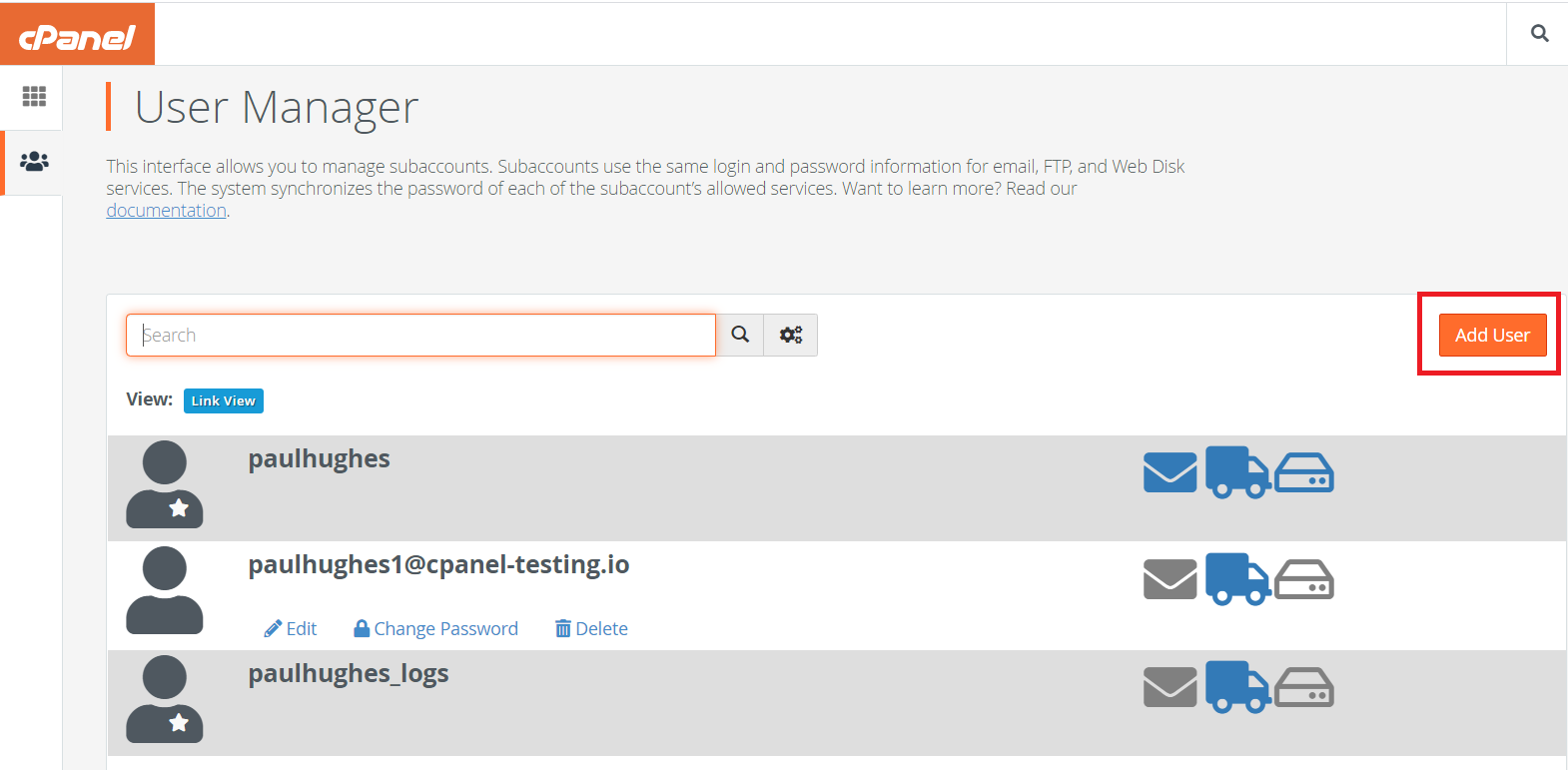Click Web Disk icon for paulhughes_logs

(x=1304, y=687)
